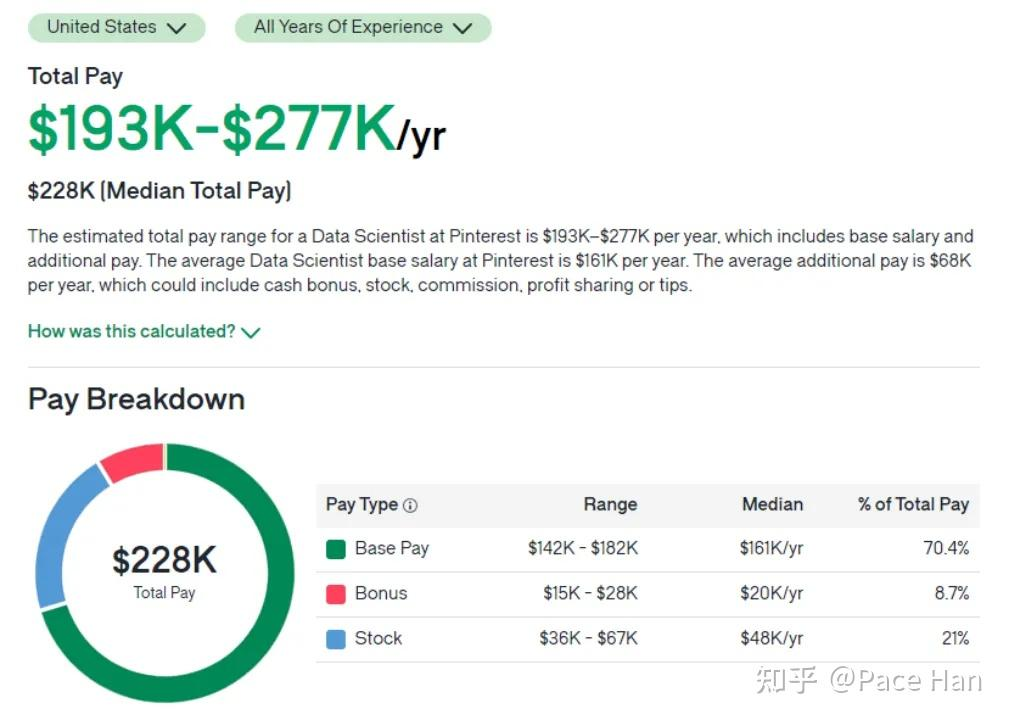Click the chevron after How was this calculated
Image resolution: width=1009 pixels, height=720 pixels.
click(251, 333)
